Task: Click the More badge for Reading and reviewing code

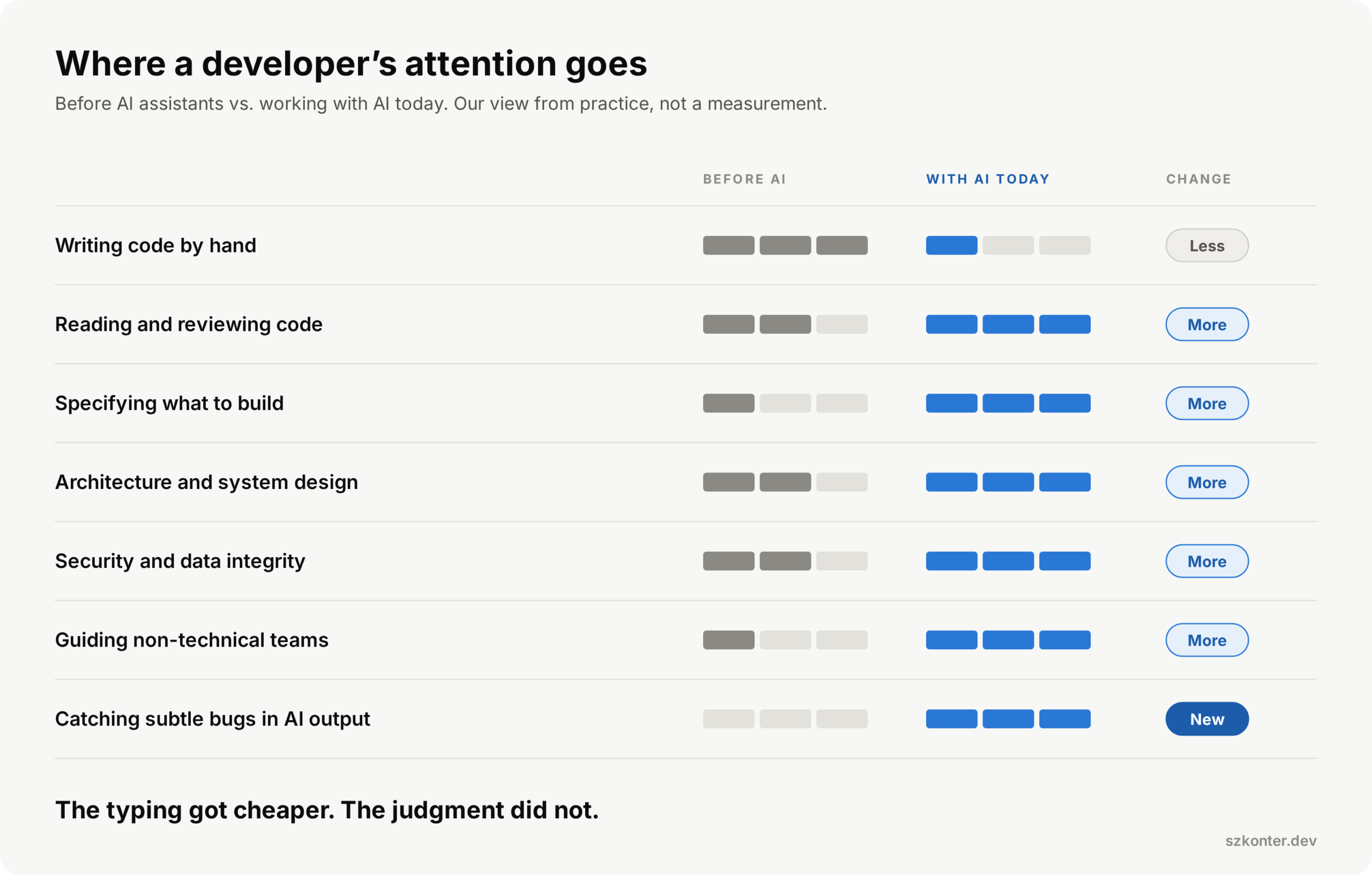Action: (1207, 324)
